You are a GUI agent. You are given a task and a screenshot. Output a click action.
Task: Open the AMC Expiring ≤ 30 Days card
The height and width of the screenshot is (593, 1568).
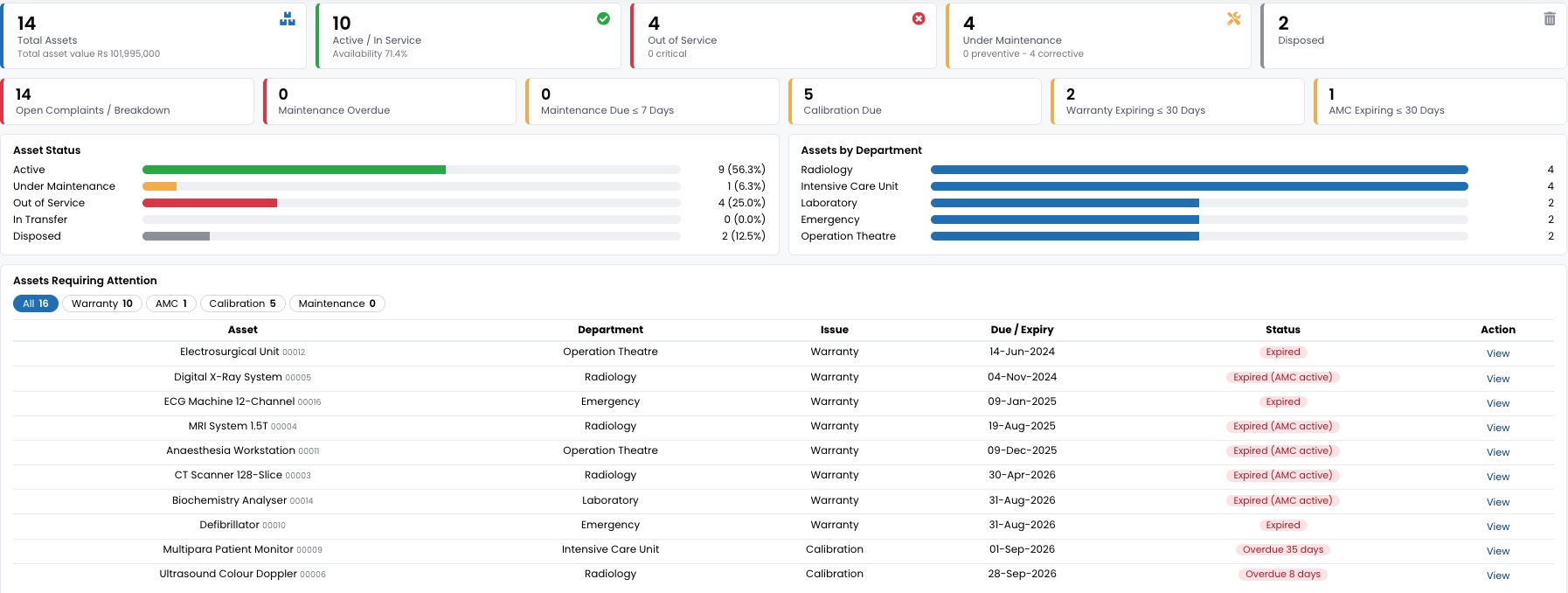pos(1440,101)
